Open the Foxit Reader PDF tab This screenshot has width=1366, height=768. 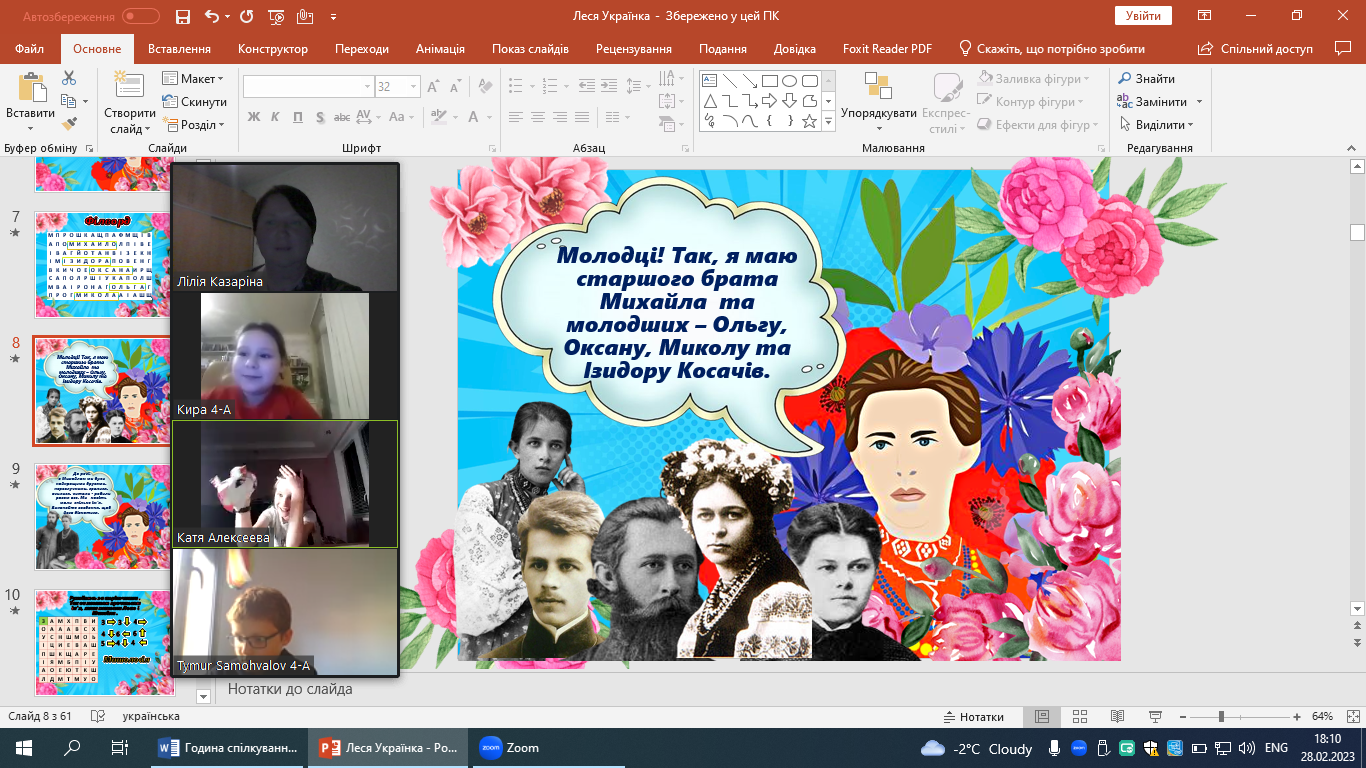click(x=885, y=48)
